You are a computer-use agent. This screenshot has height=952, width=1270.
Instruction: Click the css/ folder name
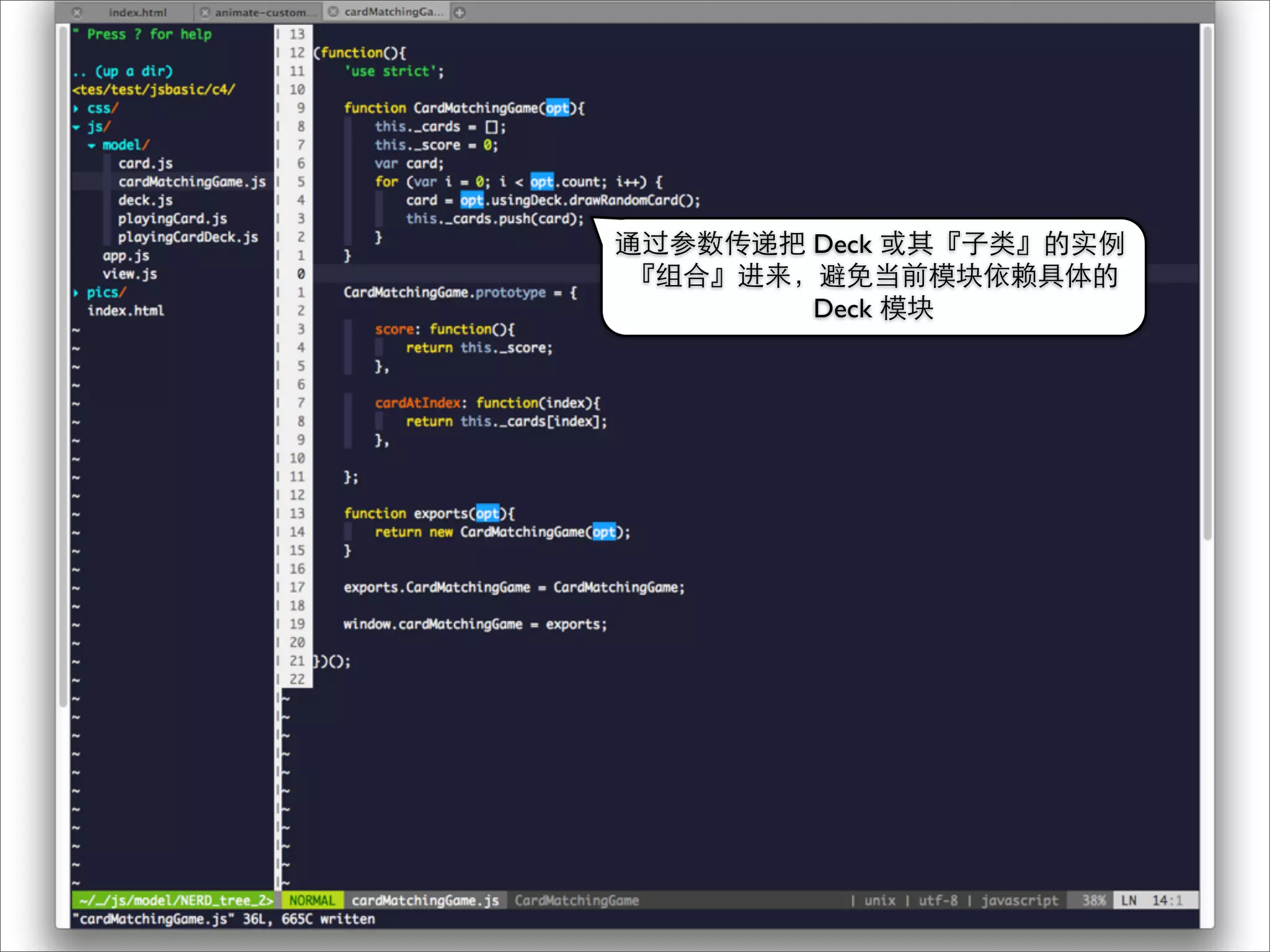102,108
